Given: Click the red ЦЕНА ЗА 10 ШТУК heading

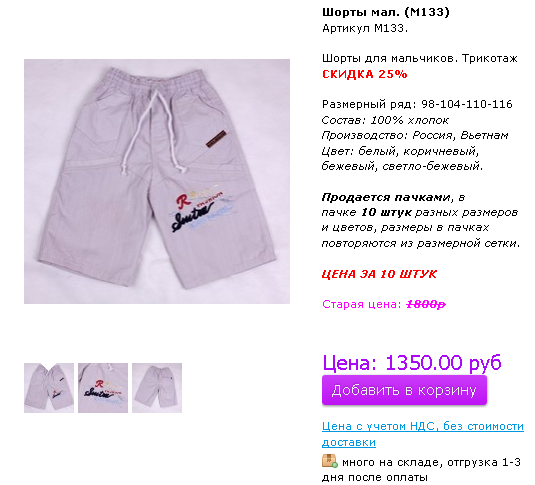Looking at the screenshot, I should click(379, 274).
